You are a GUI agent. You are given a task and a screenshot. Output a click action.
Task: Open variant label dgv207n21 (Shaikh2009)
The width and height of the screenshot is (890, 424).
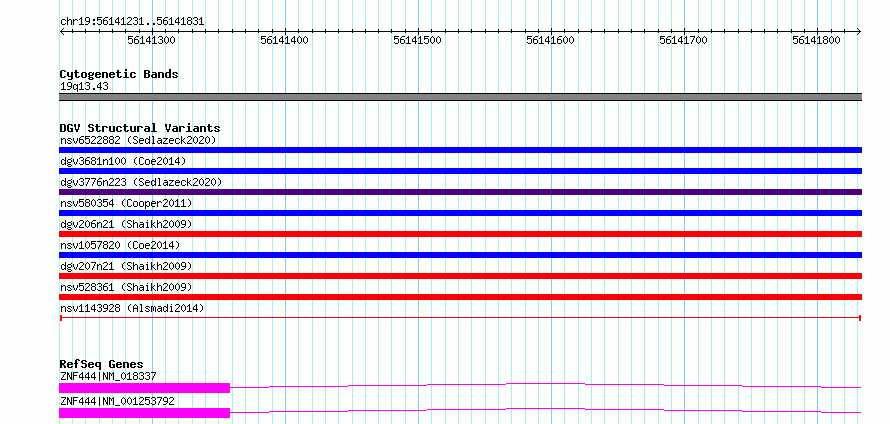coord(126,266)
